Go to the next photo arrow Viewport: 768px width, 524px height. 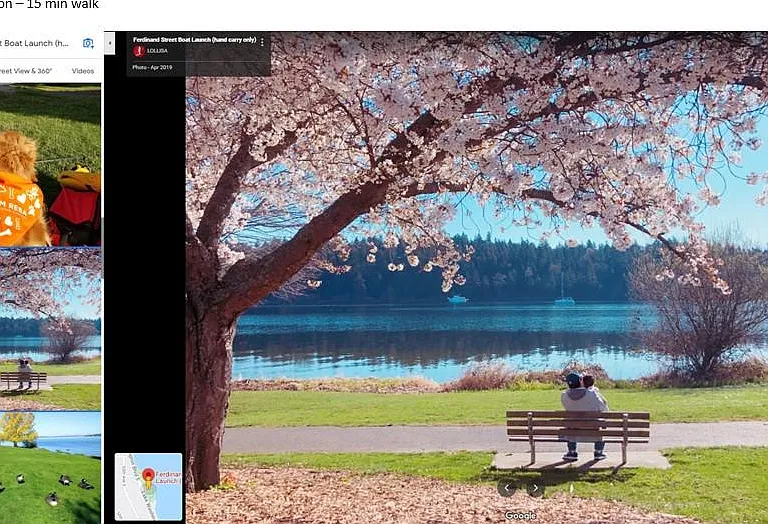535,488
